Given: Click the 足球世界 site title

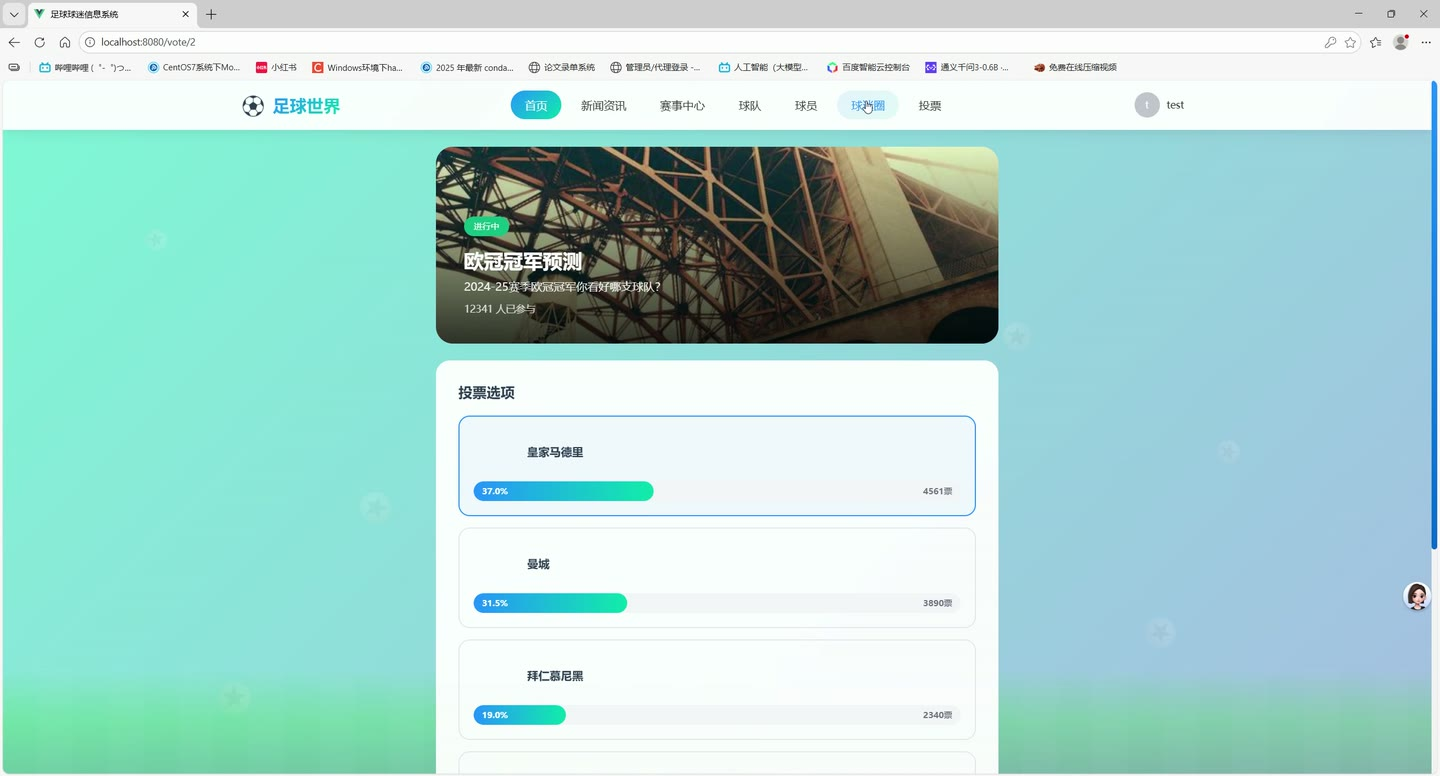Looking at the screenshot, I should pos(307,106).
